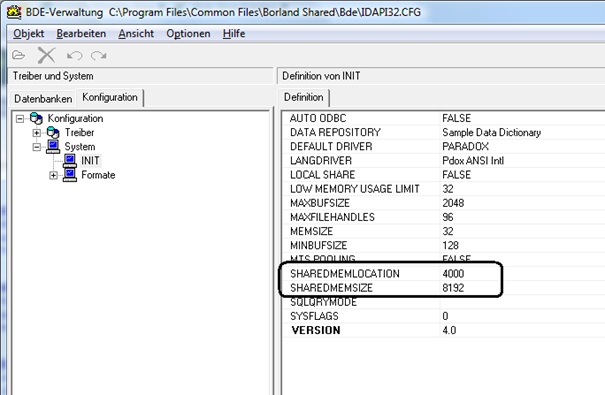605x395 pixels.
Task: Click the INIT node computer icon
Action: (x=70, y=161)
